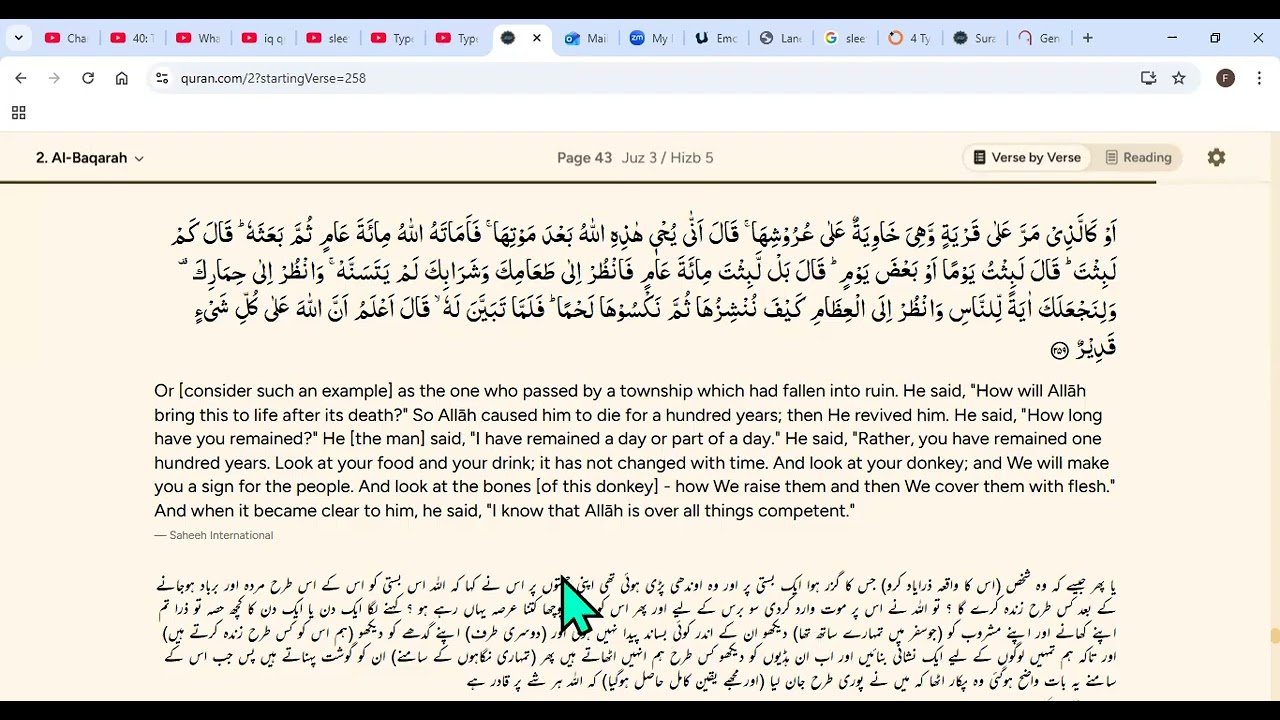Select Verse by Verse view mode
The image size is (1280, 720).
(x=1027, y=157)
